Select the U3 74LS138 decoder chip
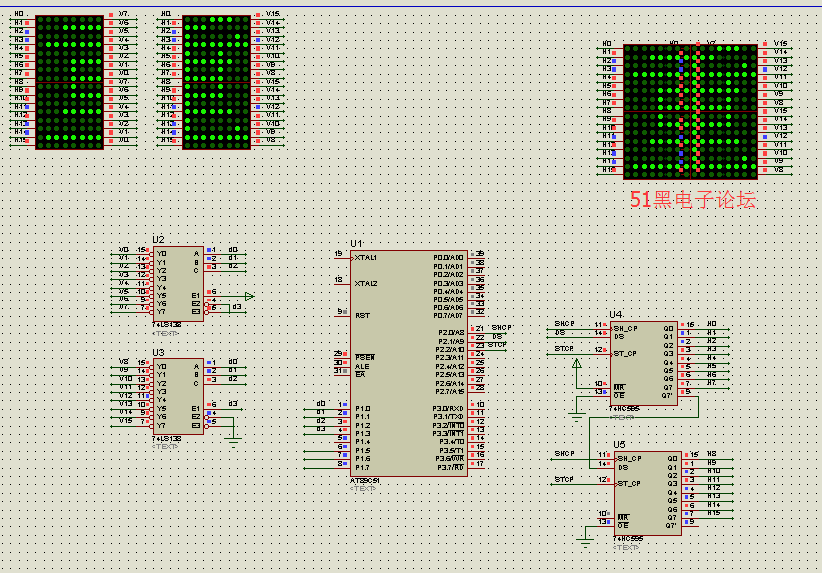 (x=177, y=397)
